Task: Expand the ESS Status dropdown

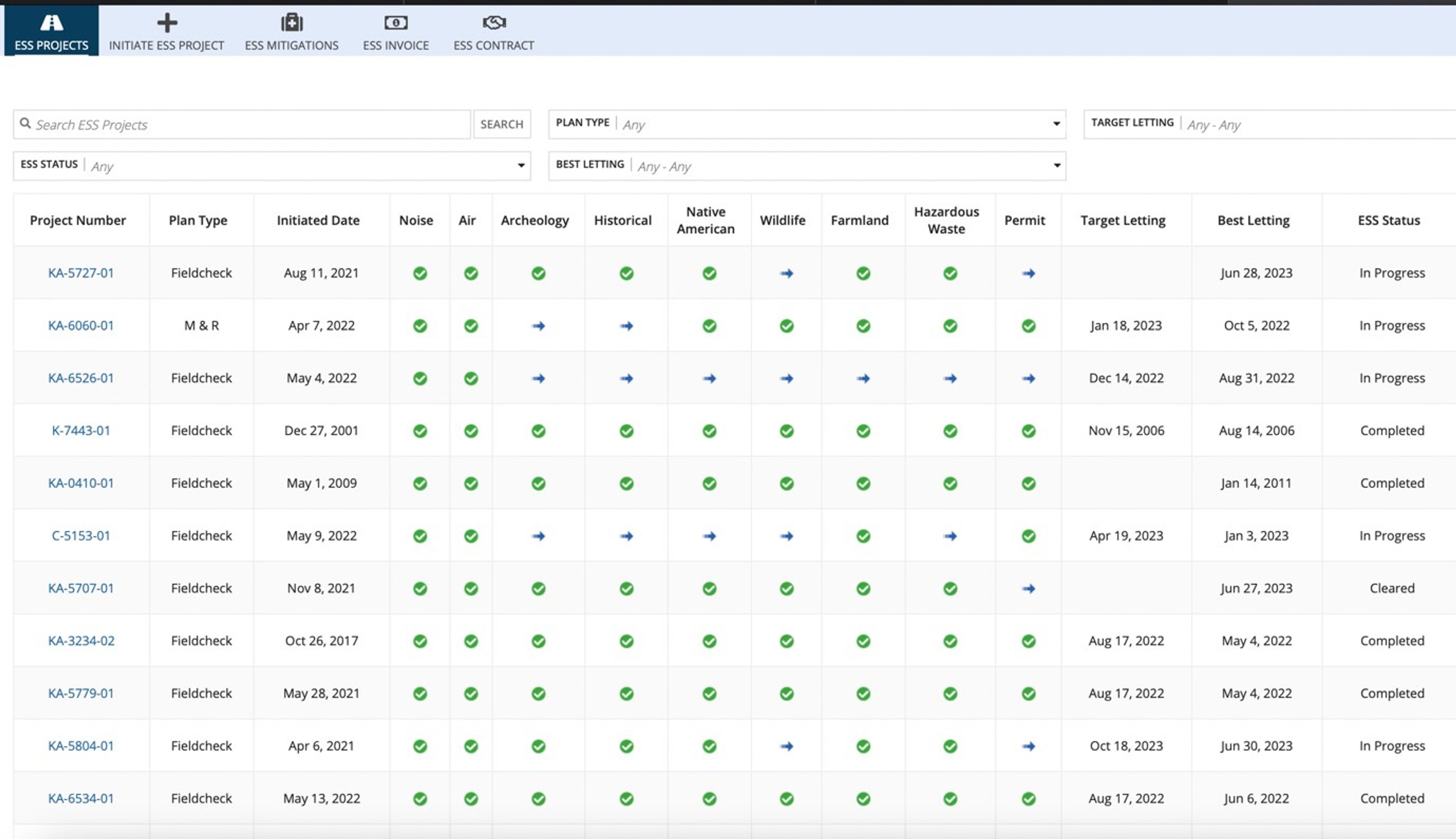Action: tap(272, 166)
